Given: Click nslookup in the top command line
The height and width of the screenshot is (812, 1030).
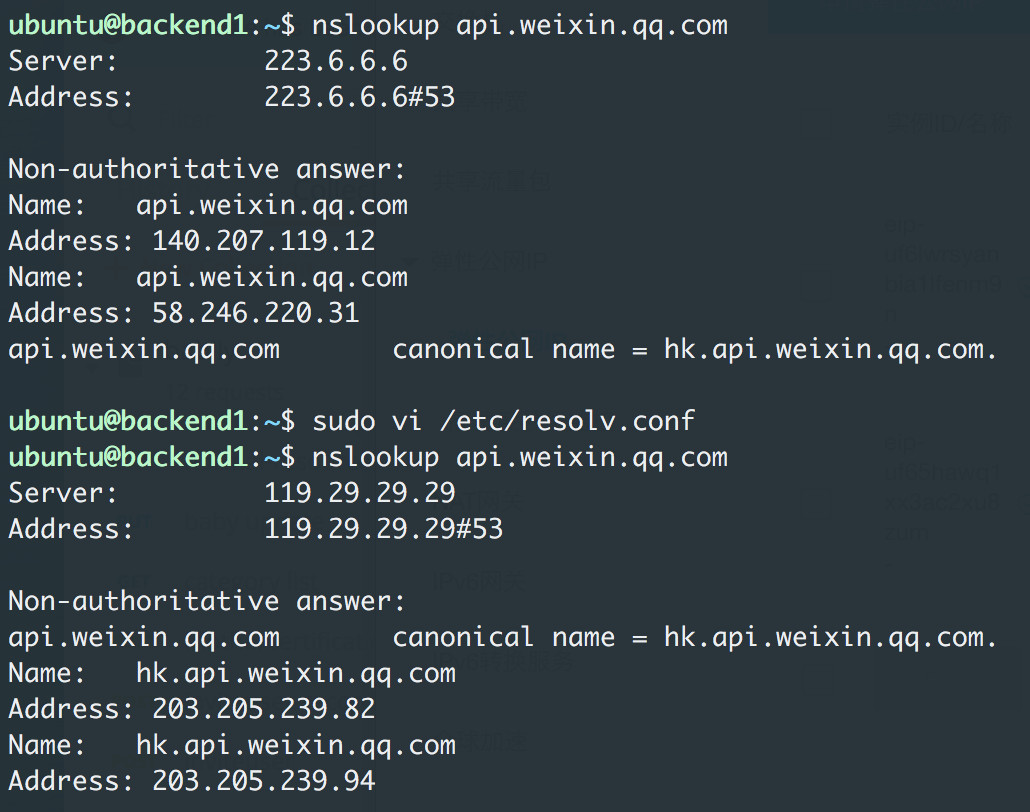Looking at the screenshot, I should pos(375,25).
